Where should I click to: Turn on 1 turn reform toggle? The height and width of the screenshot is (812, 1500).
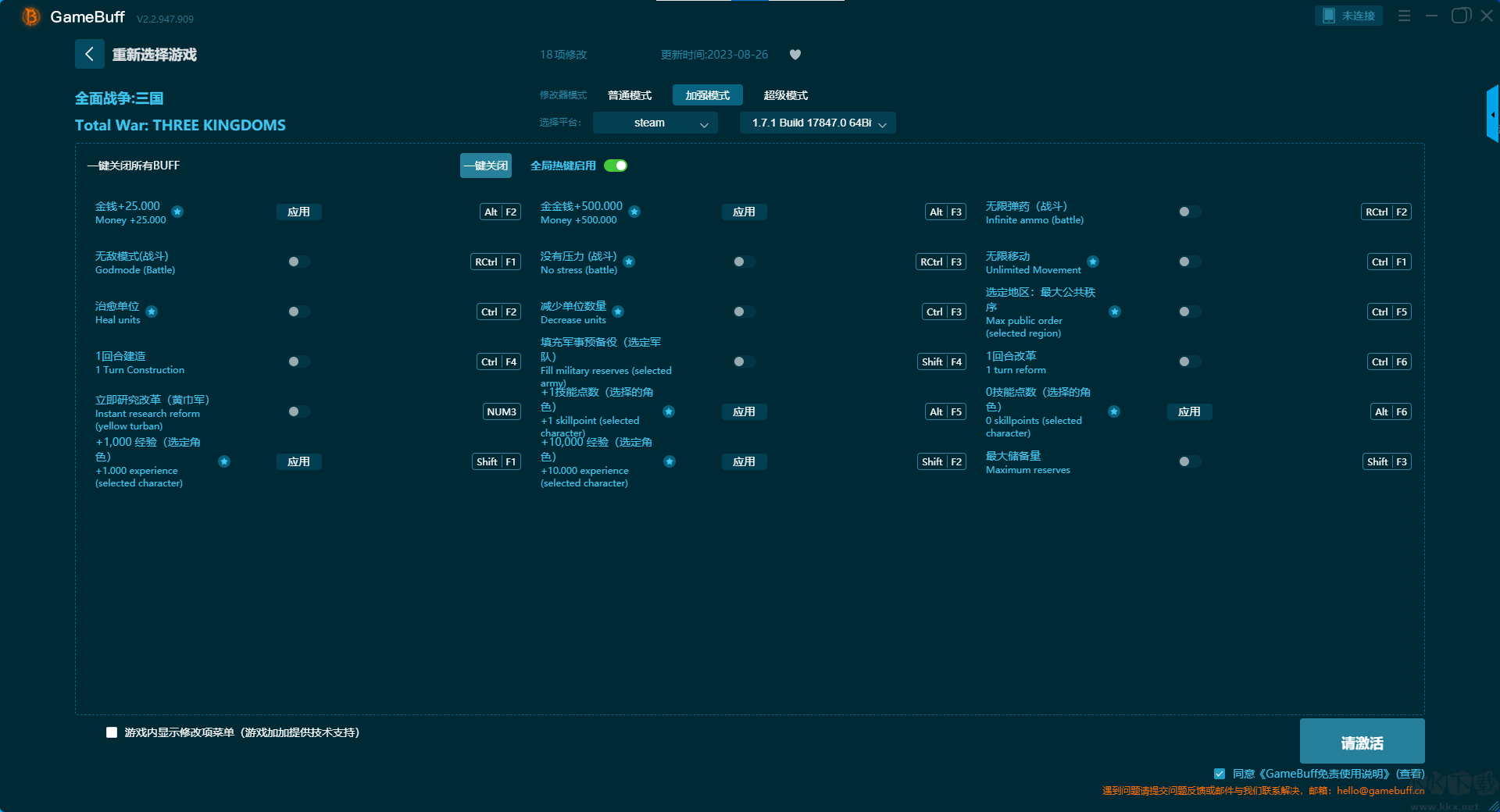[x=1190, y=361]
